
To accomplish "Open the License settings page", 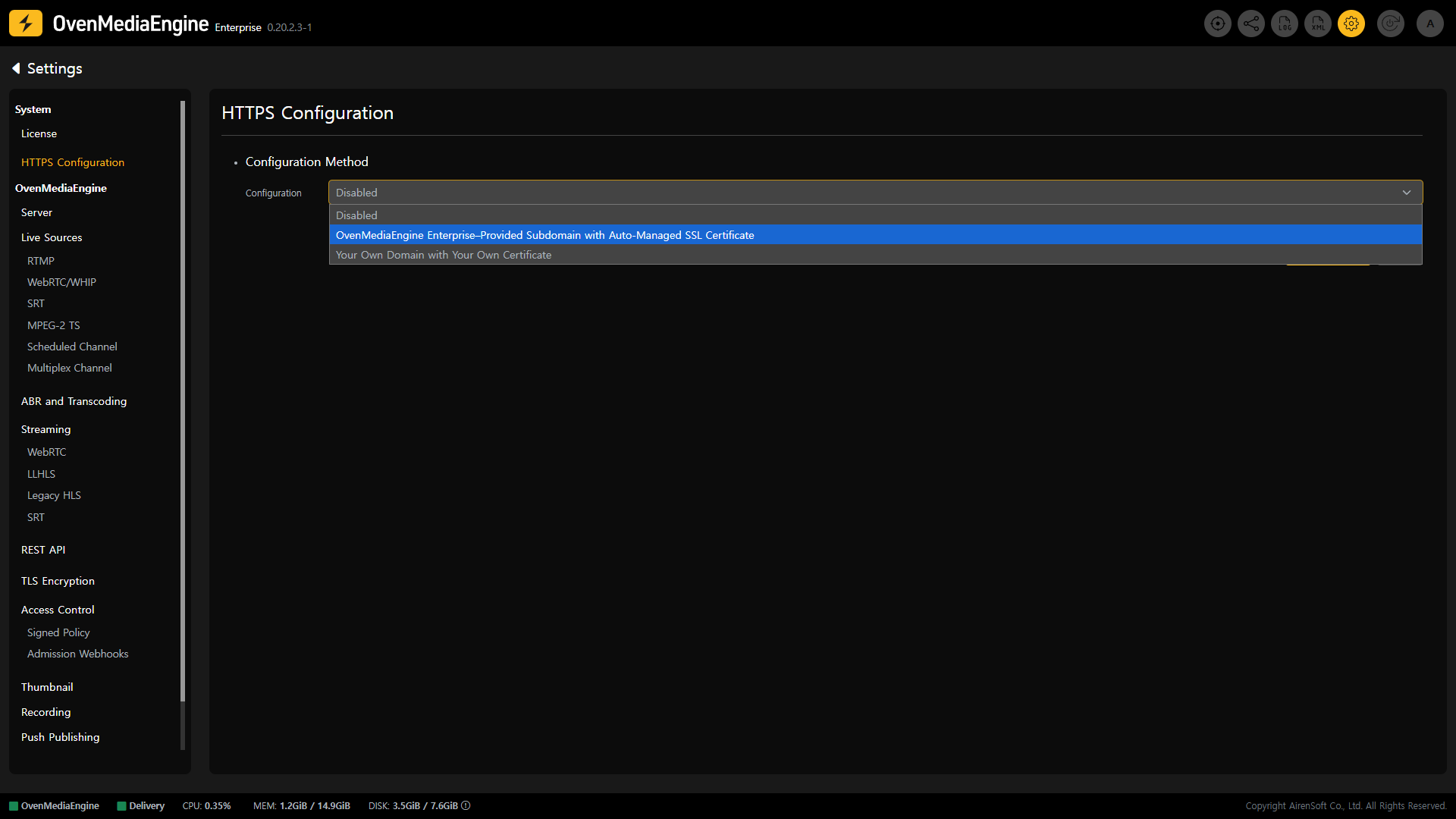I will (39, 133).
